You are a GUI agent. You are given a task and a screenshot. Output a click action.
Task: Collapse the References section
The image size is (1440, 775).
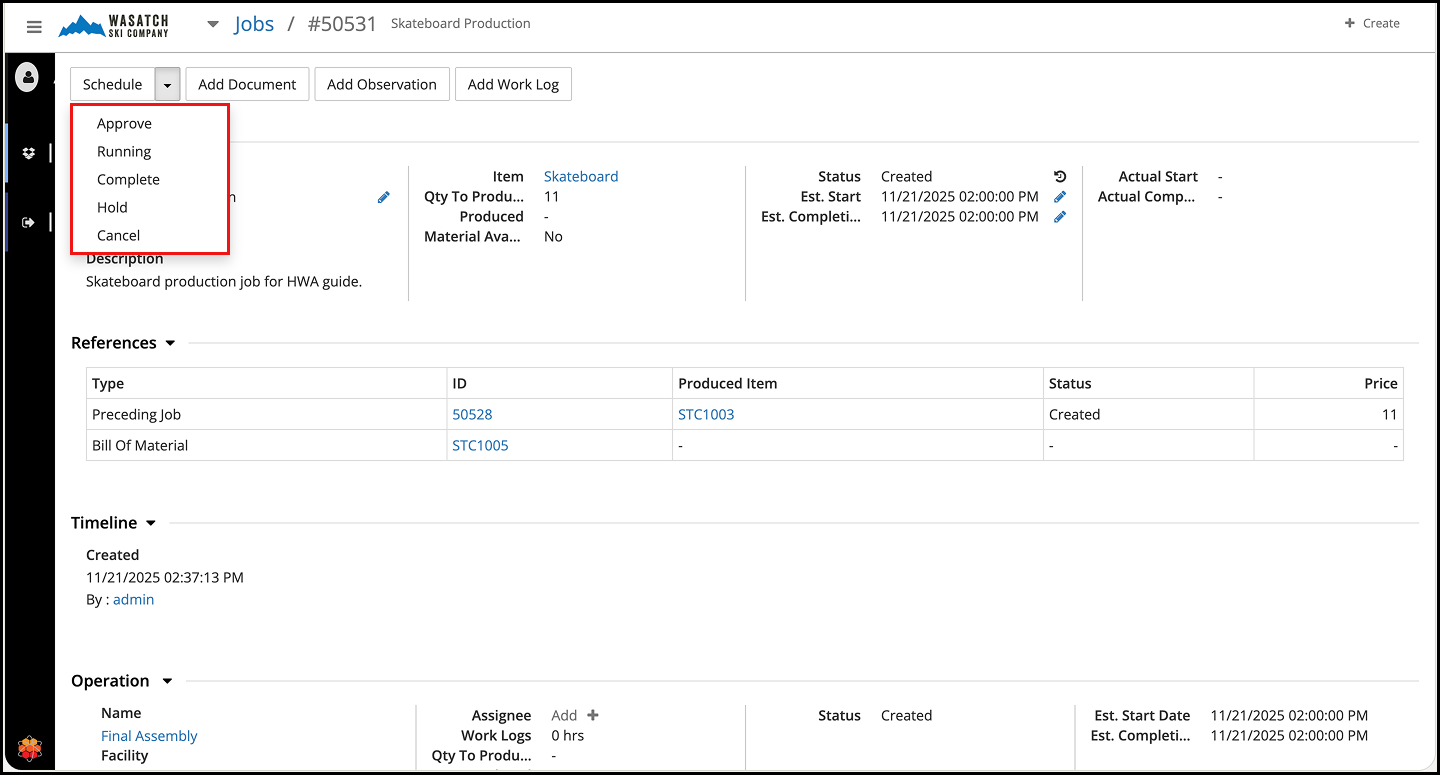coord(170,343)
